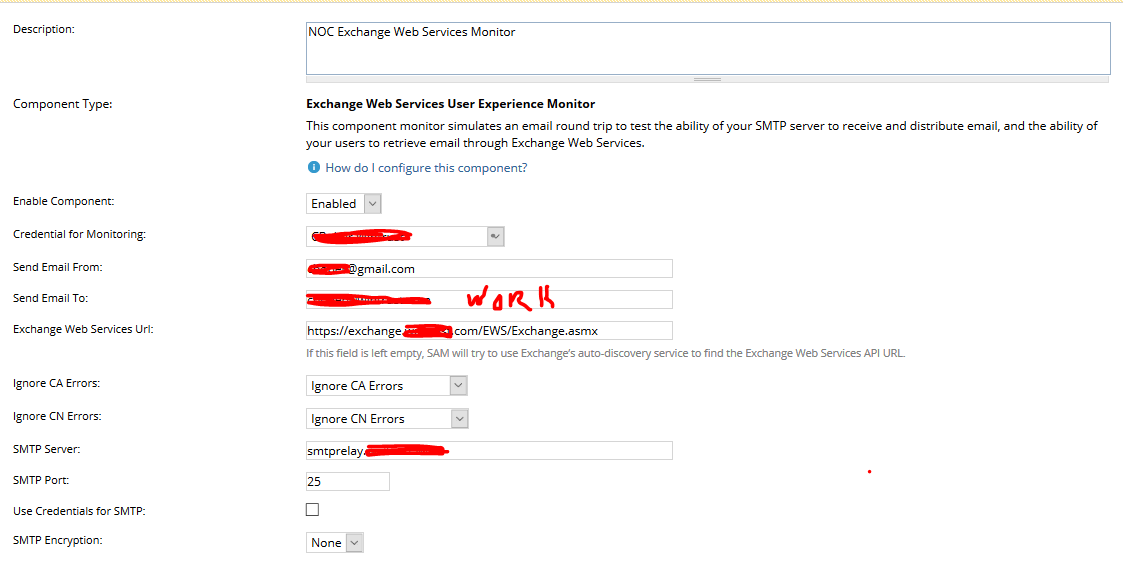Click the 'Enable Component:' label
The width and height of the screenshot is (1123, 563).
point(64,201)
